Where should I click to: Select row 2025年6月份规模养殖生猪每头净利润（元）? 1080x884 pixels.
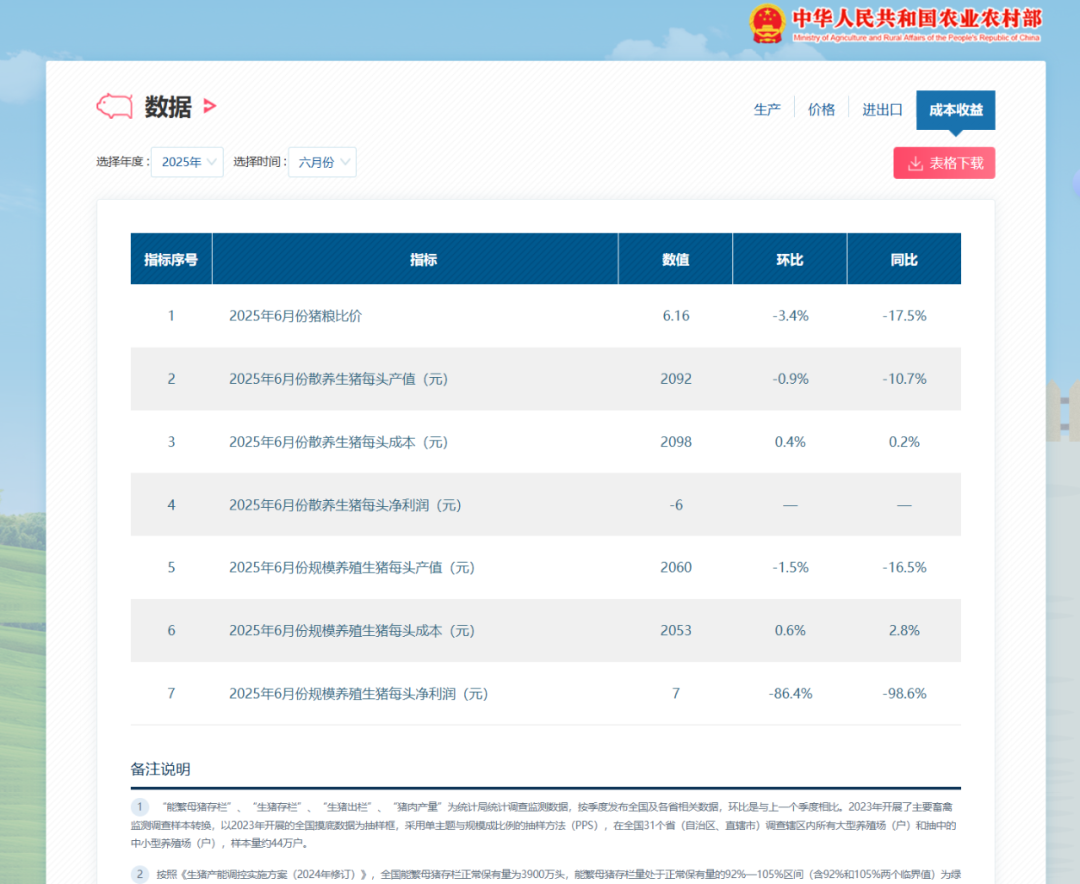click(x=546, y=693)
